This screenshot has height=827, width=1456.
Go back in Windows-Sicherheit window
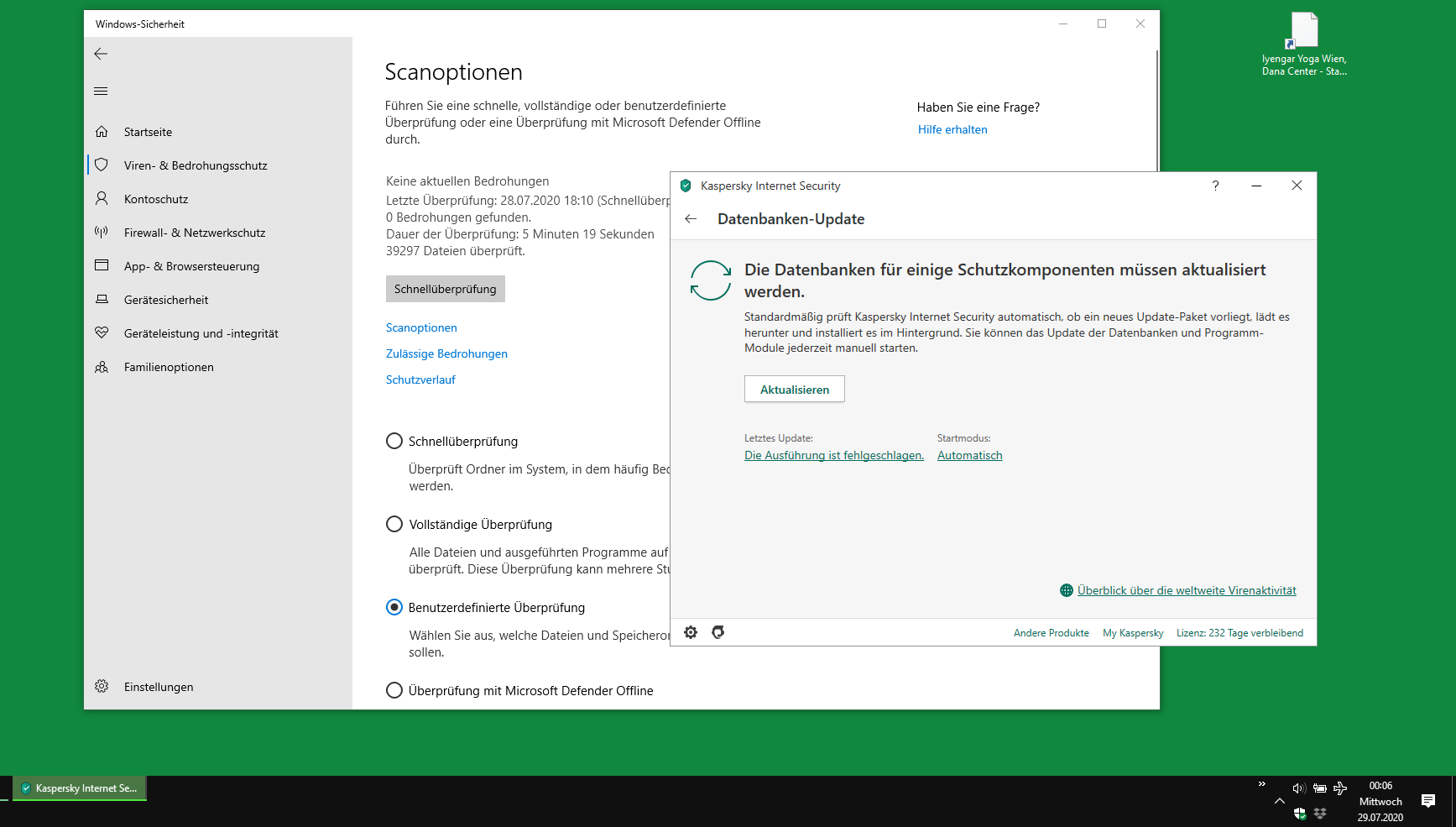101,54
